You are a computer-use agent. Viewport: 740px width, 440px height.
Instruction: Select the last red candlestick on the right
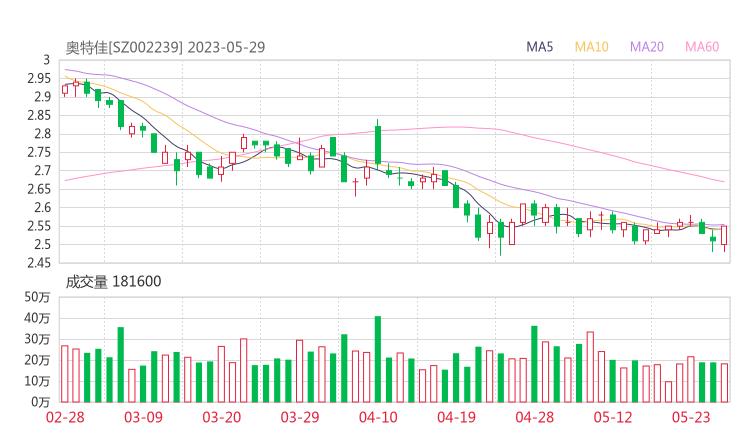[724, 235]
